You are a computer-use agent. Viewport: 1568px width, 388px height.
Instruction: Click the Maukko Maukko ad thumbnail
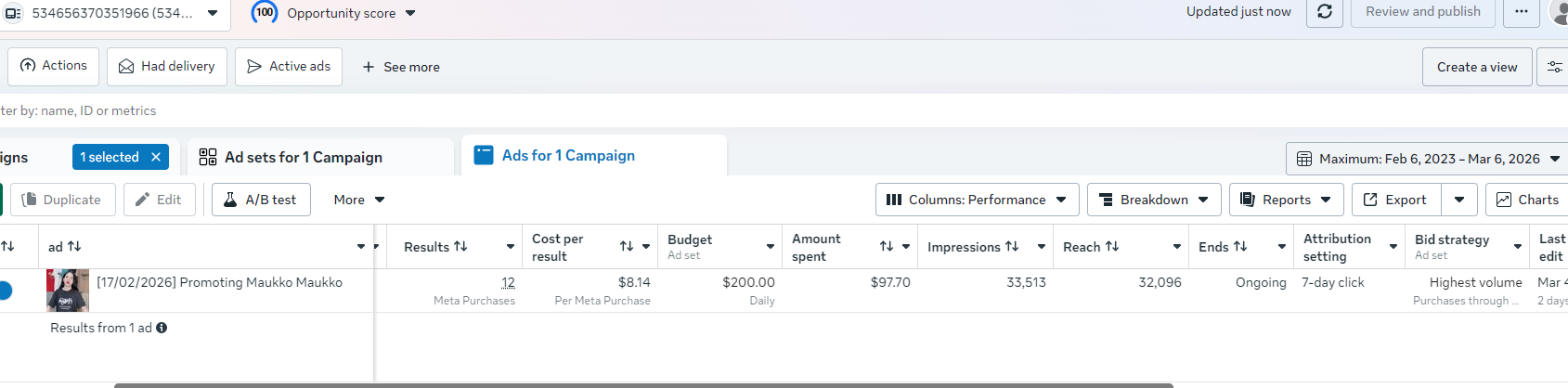[x=68, y=291]
